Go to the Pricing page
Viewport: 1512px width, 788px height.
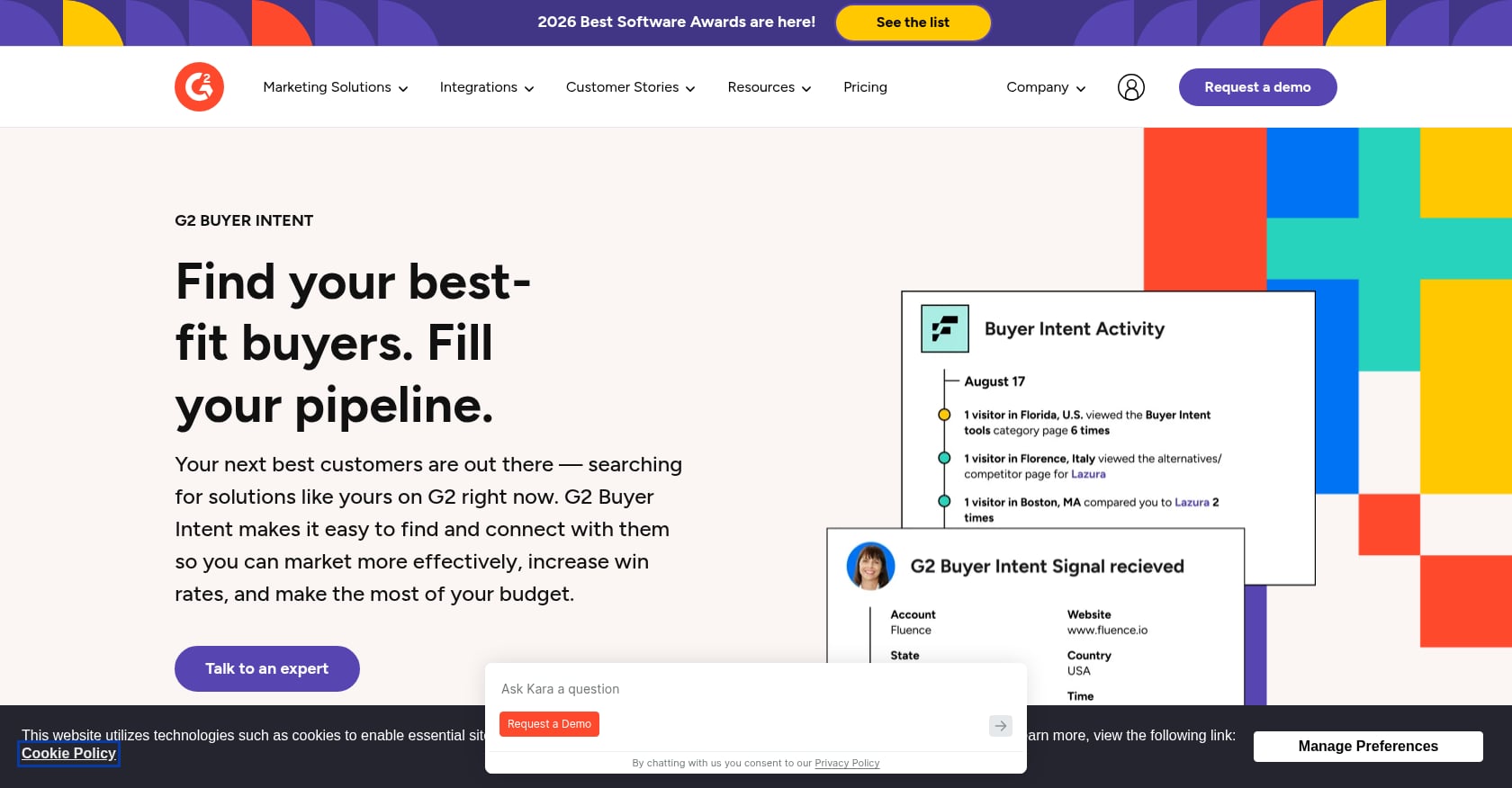click(x=865, y=87)
